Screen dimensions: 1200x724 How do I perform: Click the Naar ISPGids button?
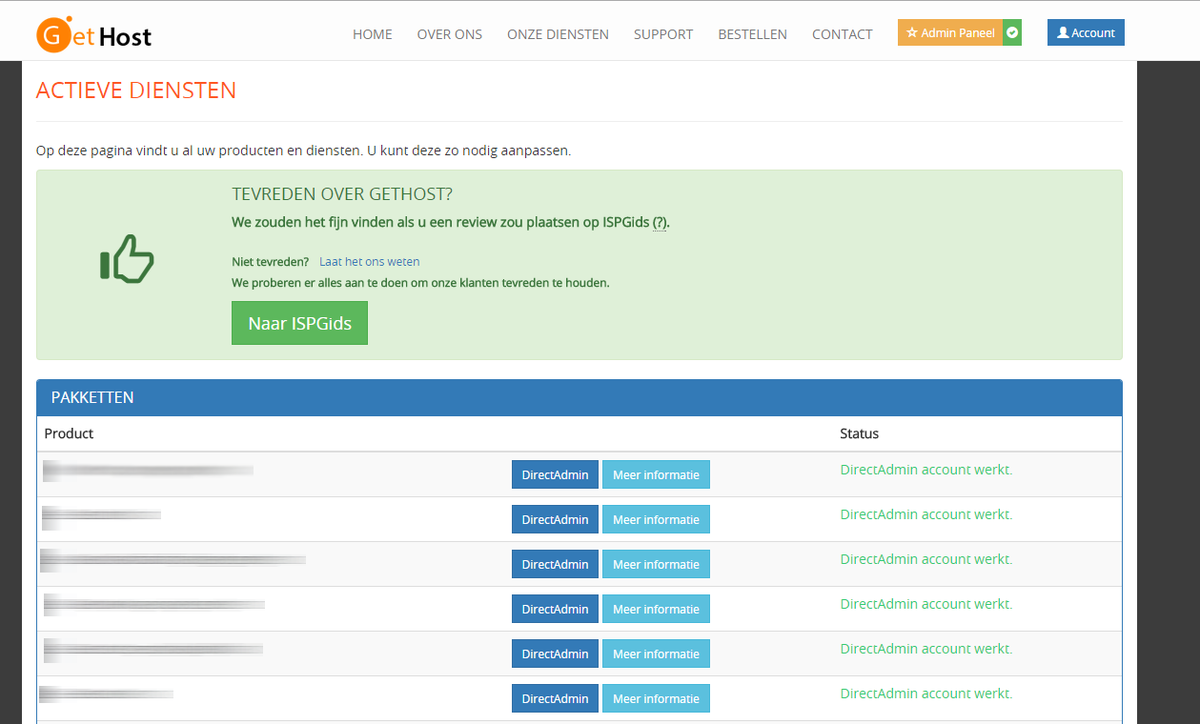point(299,322)
